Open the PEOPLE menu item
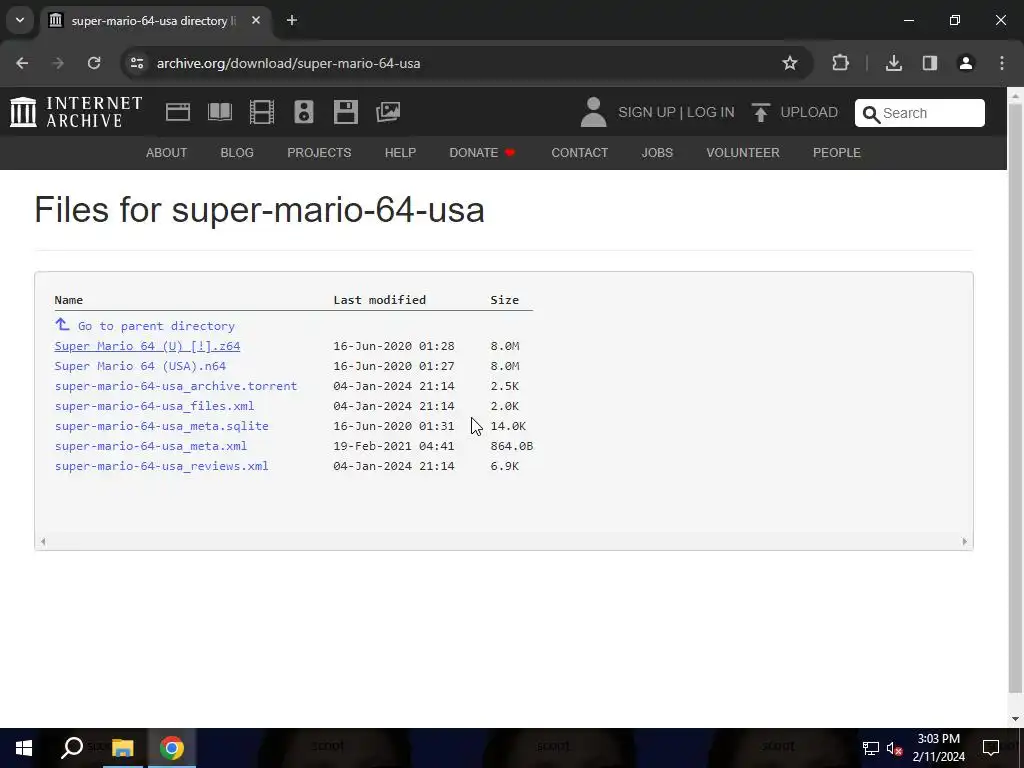The width and height of the screenshot is (1024, 768). tap(837, 153)
